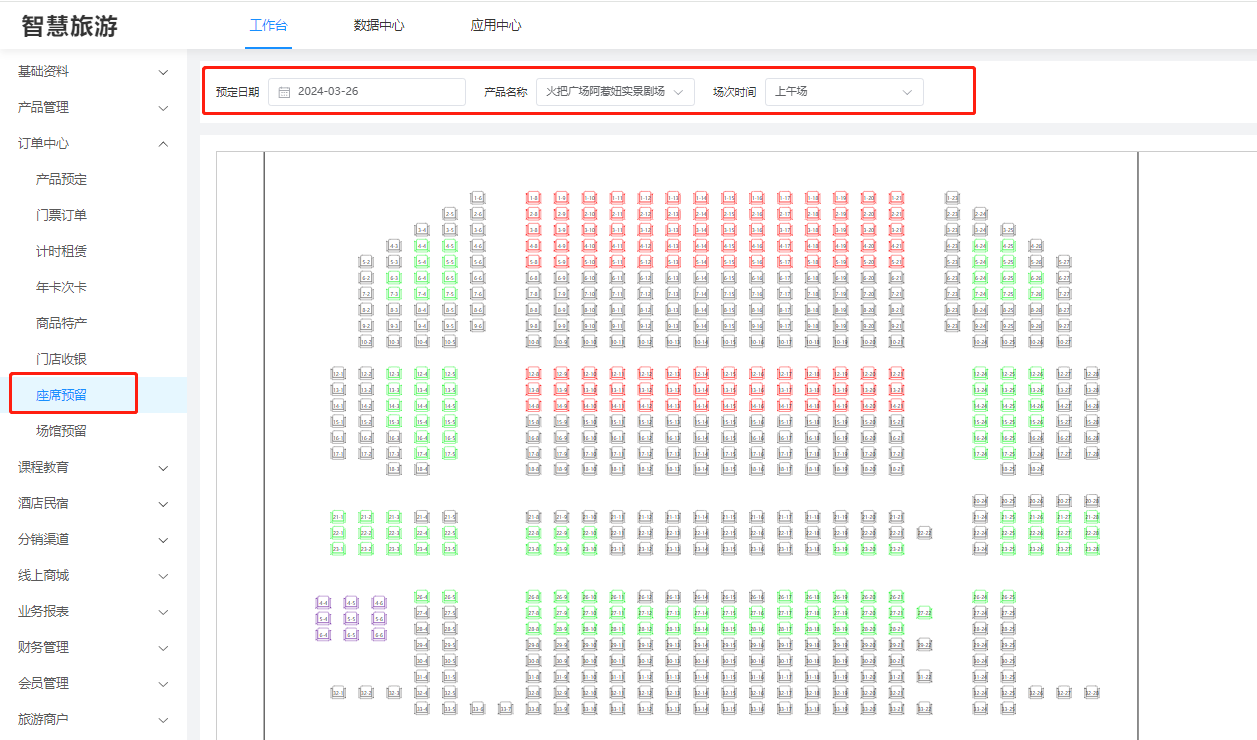Screen dimensions: 1257x740
Task: Open the 产品名称 dropdown
Action: click(615, 92)
